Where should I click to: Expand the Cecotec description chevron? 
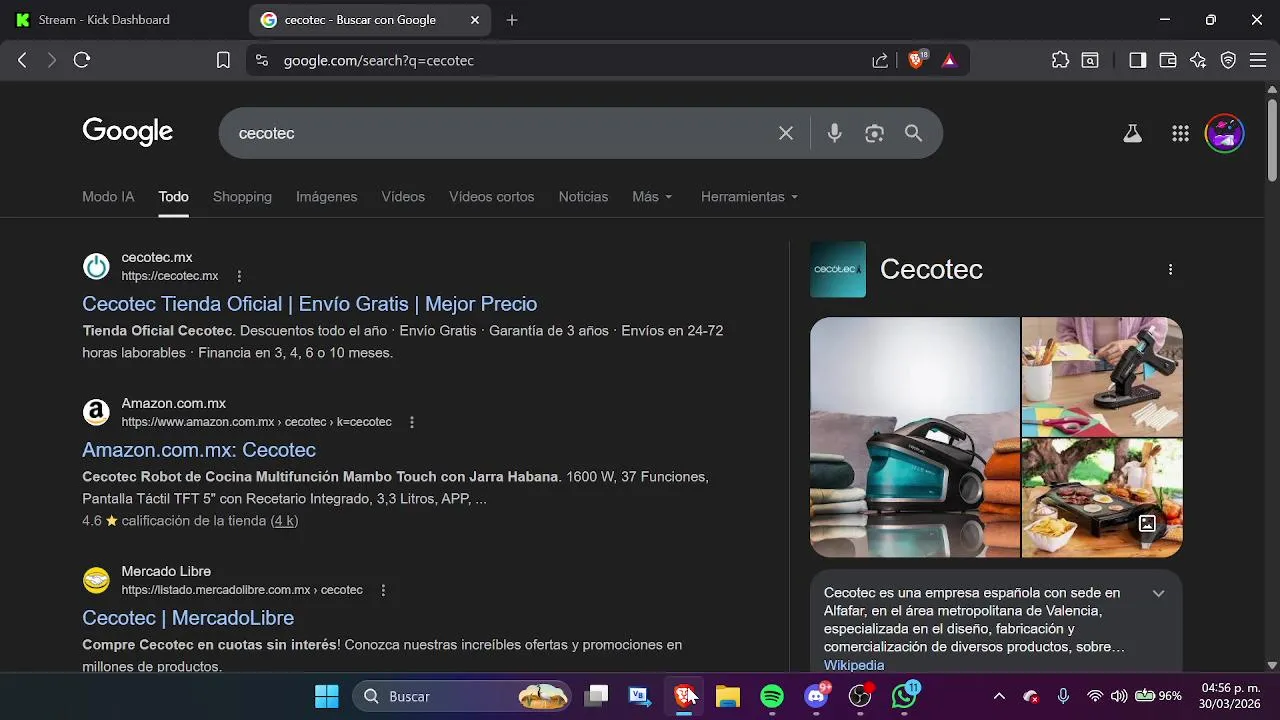1158,593
